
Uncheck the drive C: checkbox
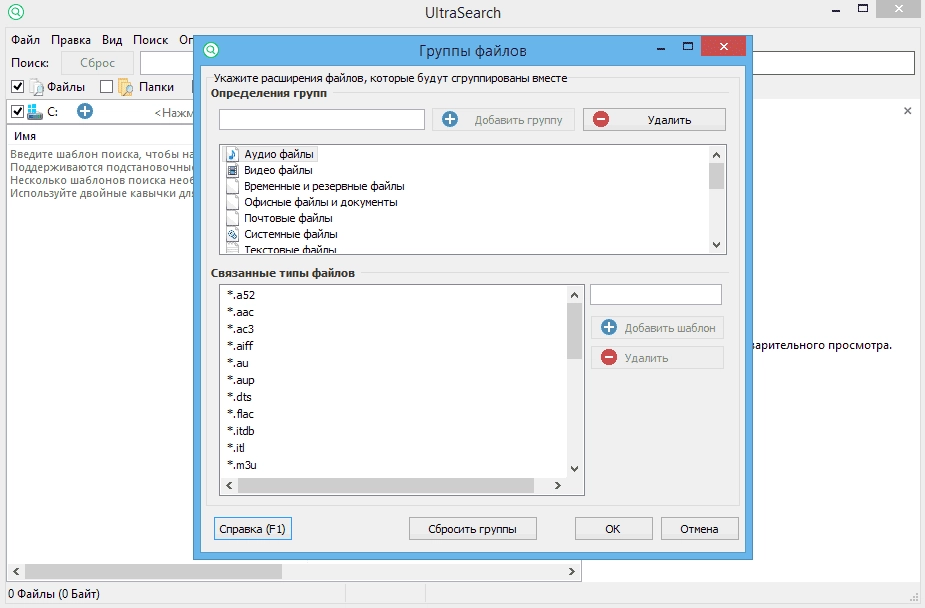18,111
